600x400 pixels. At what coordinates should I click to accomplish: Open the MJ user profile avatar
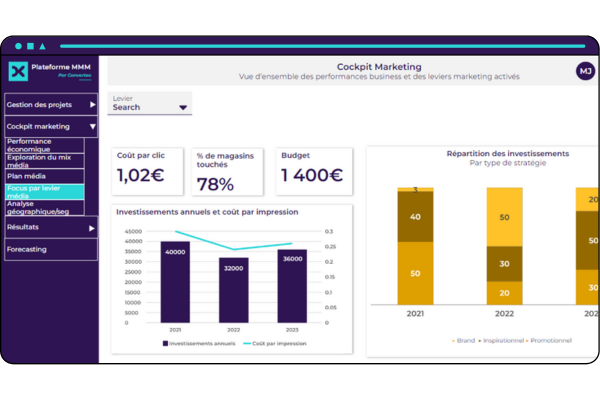(x=584, y=71)
